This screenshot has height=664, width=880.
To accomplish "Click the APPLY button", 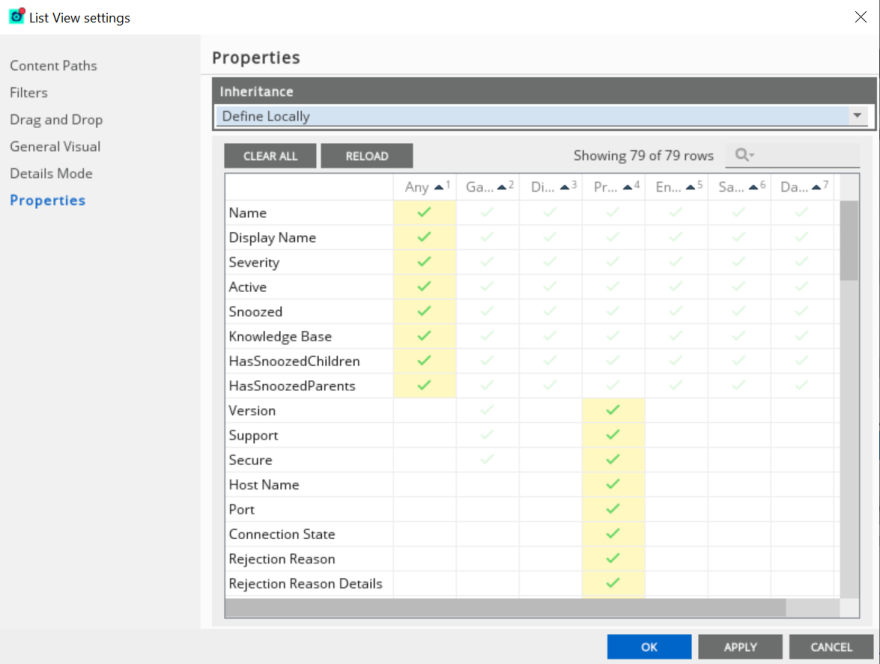I will 740,647.
